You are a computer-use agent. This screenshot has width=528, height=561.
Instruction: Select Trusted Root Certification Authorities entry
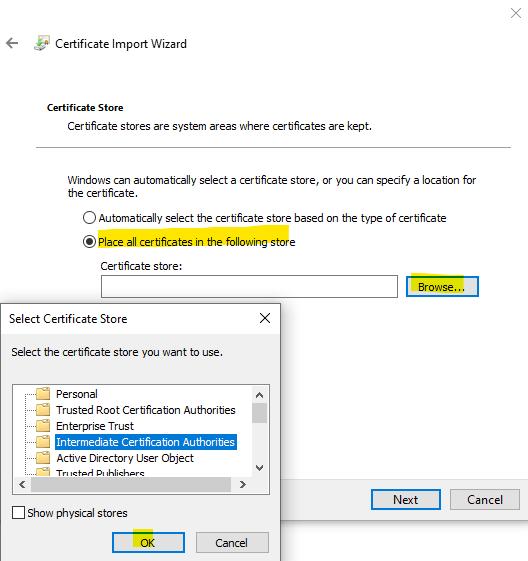click(x=146, y=410)
